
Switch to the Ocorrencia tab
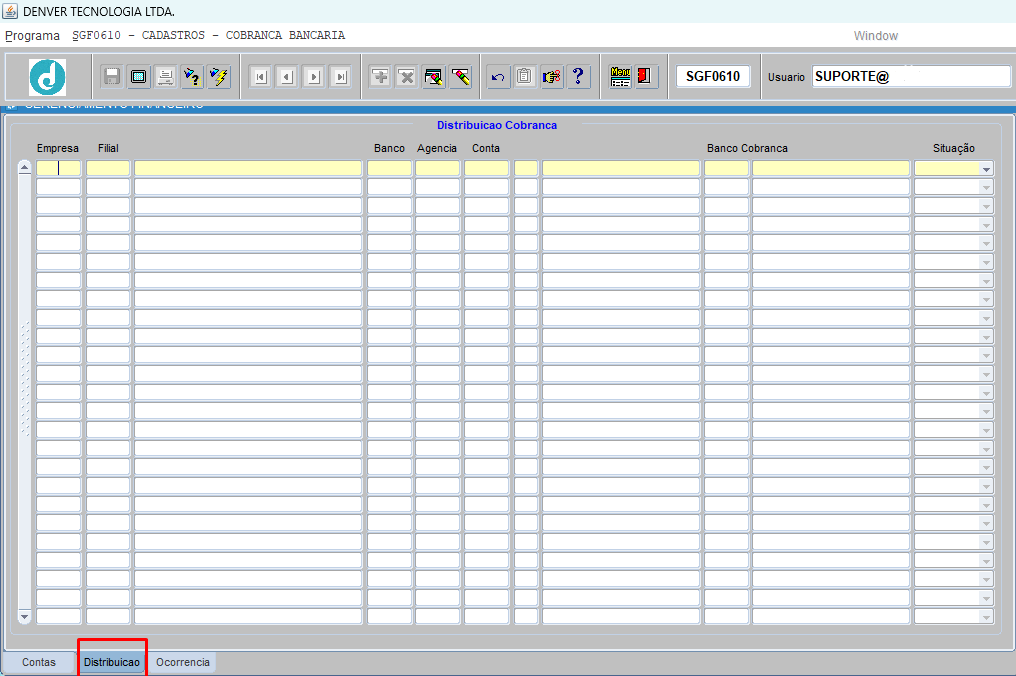point(183,663)
